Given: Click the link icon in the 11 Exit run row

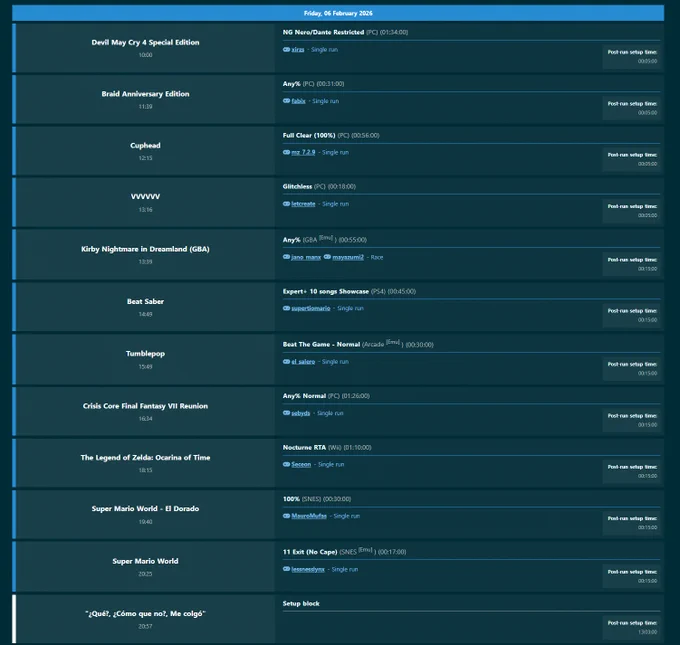Looking at the screenshot, I should [286, 569].
